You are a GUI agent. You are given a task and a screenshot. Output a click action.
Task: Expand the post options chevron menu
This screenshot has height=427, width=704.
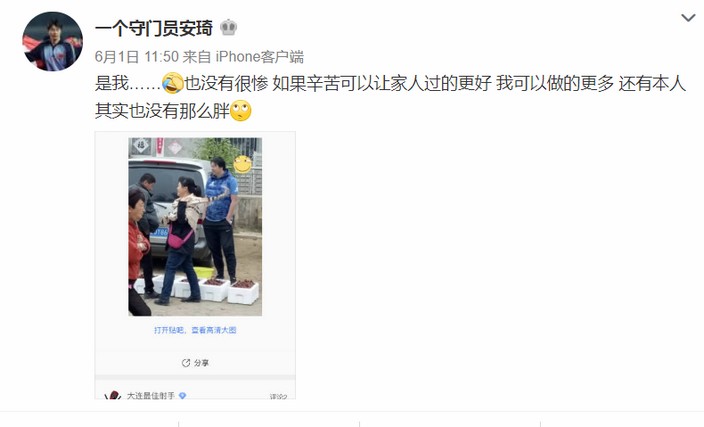(x=688, y=18)
